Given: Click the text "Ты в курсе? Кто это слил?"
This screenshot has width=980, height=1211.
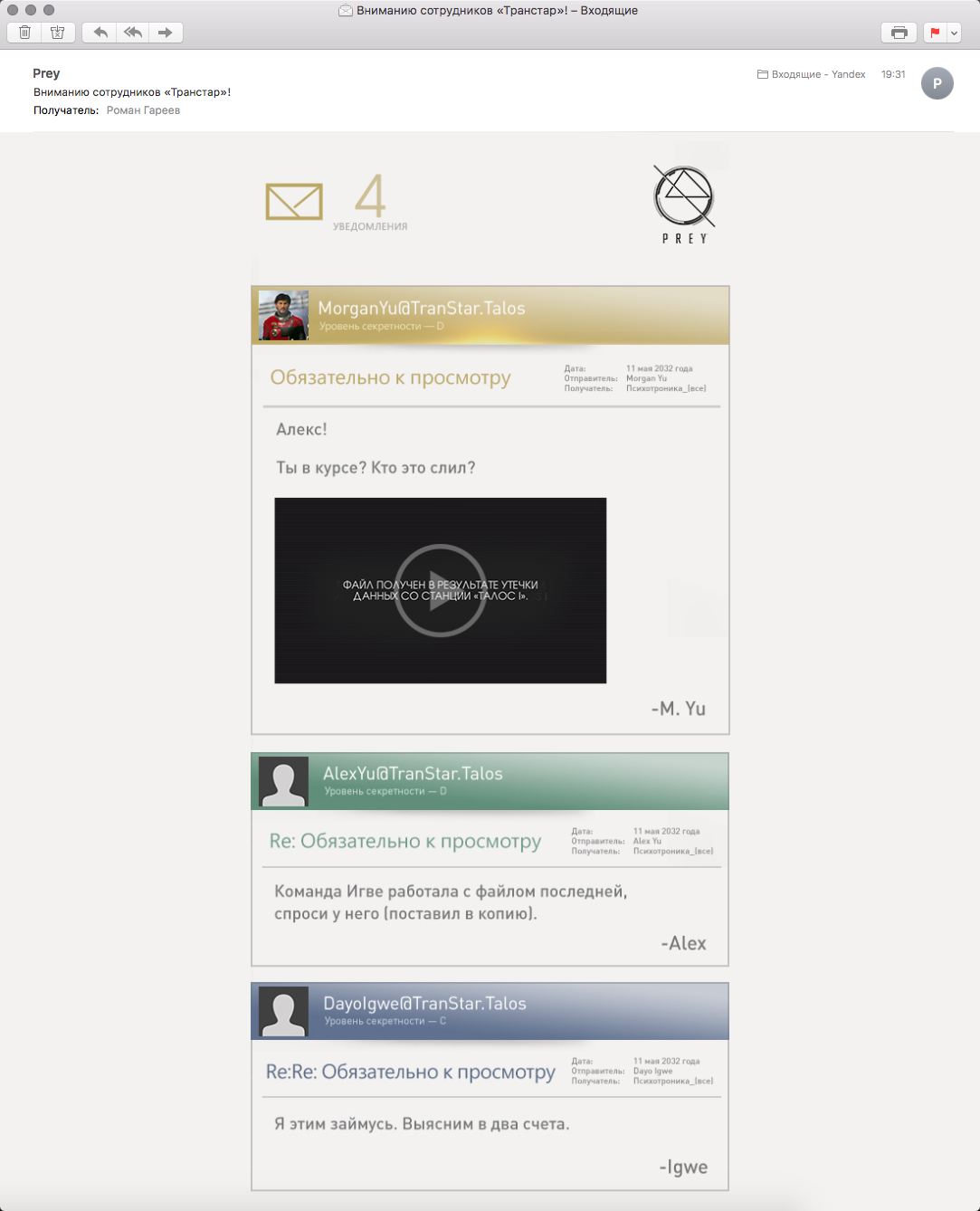Looking at the screenshot, I should click(376, 468).
